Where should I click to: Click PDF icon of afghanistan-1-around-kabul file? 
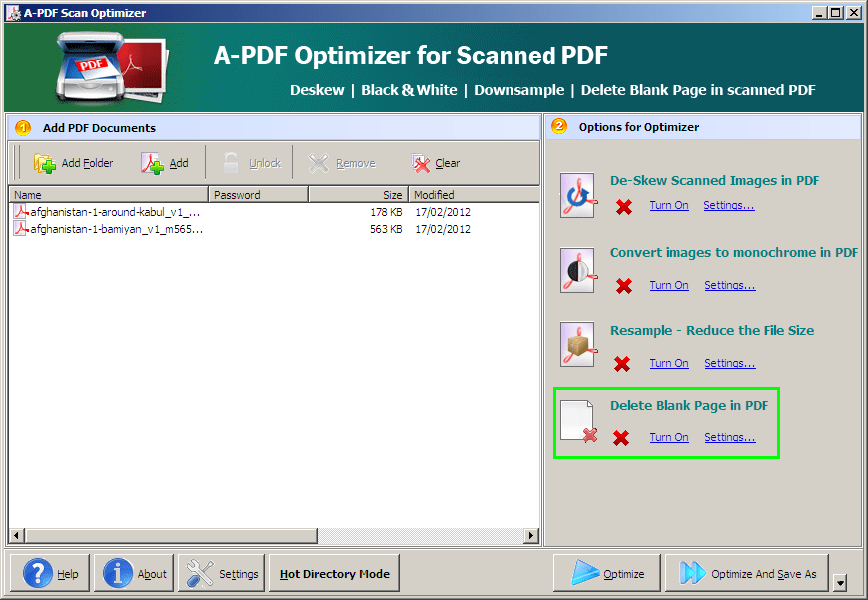click(21, 211)
